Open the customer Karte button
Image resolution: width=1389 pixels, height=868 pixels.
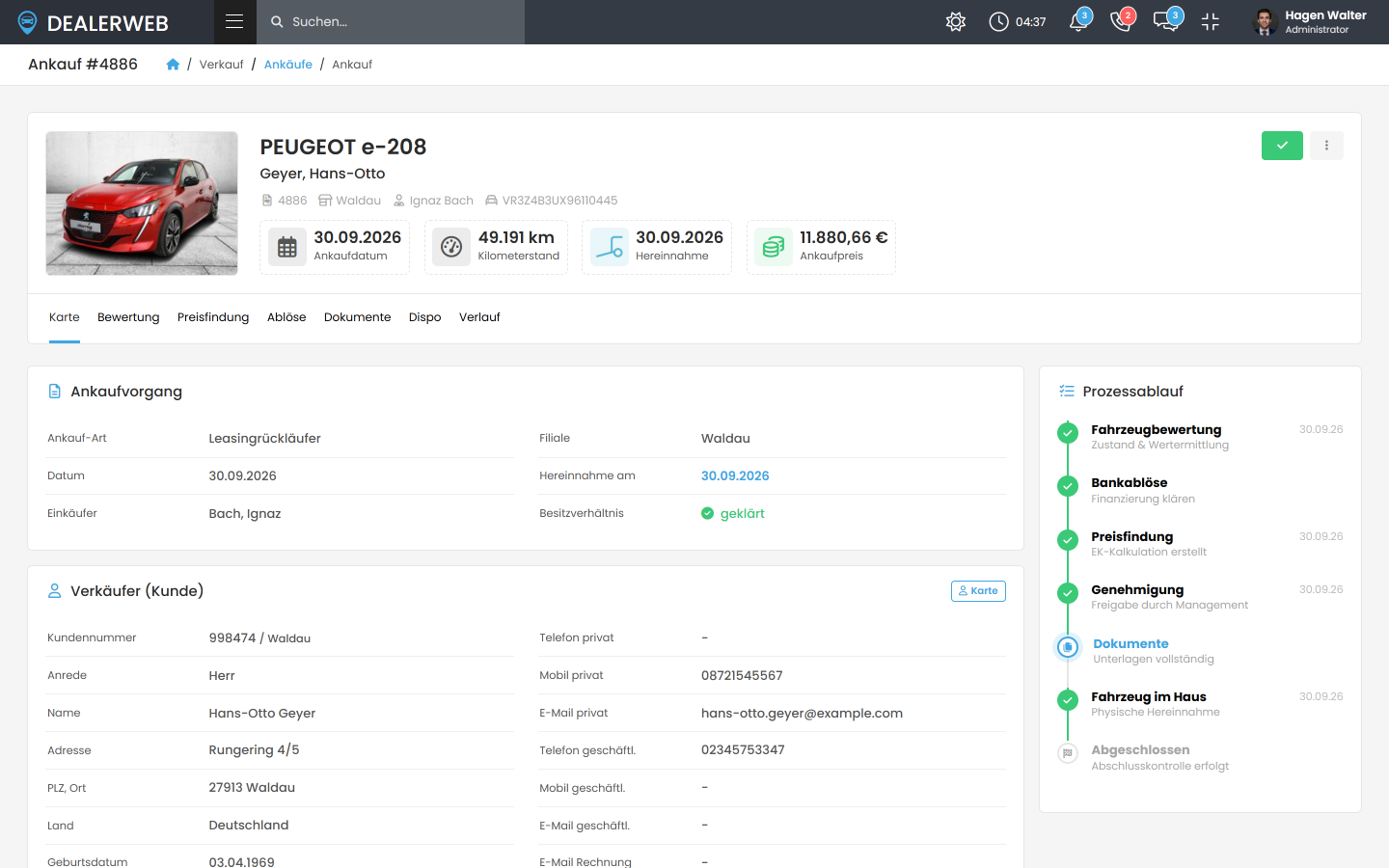pos(978,591)
